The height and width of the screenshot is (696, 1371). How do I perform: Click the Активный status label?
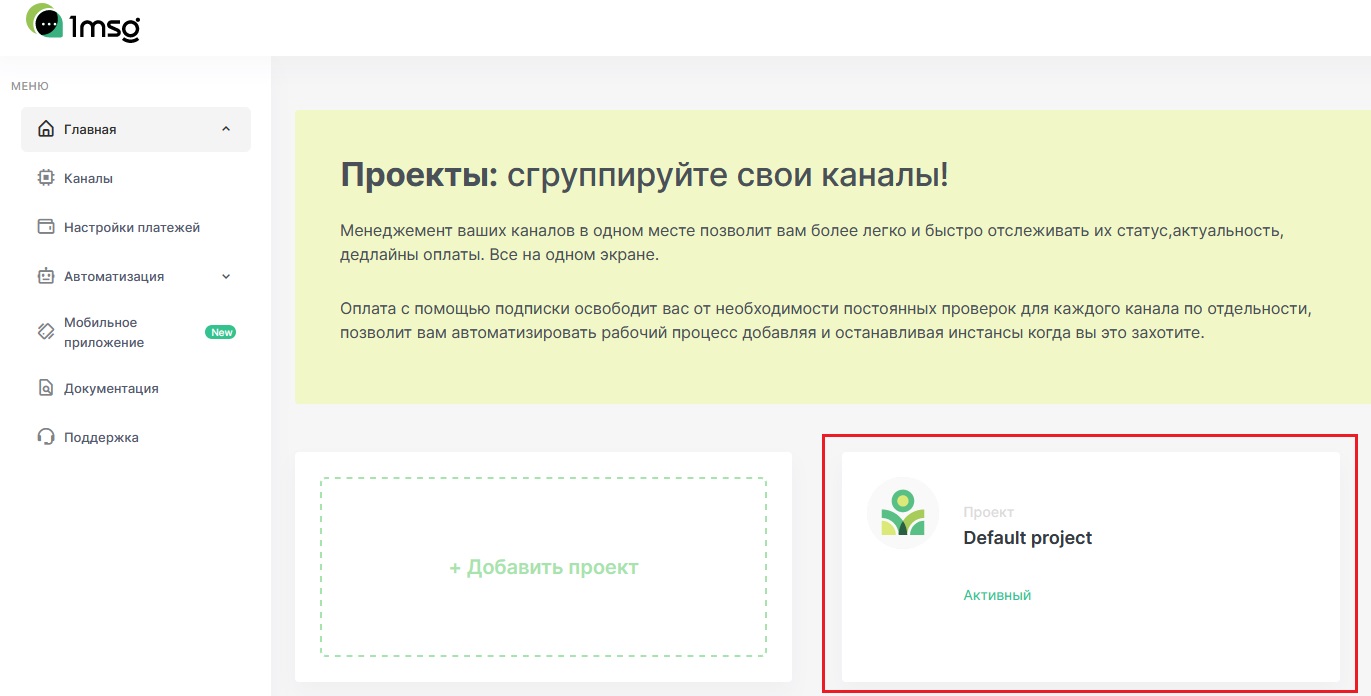[x=996, y=595]
